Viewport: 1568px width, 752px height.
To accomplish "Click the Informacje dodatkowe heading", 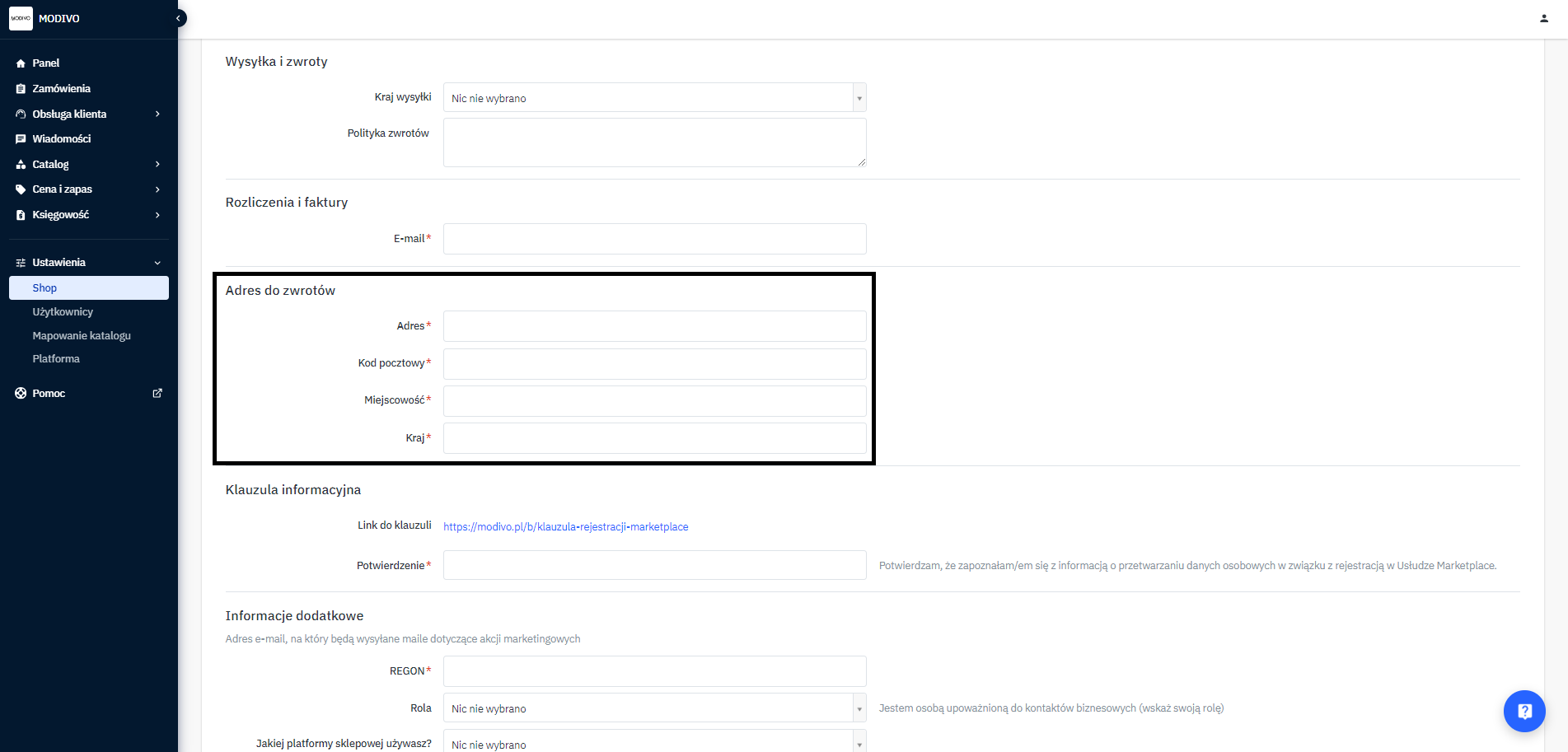I will coord(294,616).
